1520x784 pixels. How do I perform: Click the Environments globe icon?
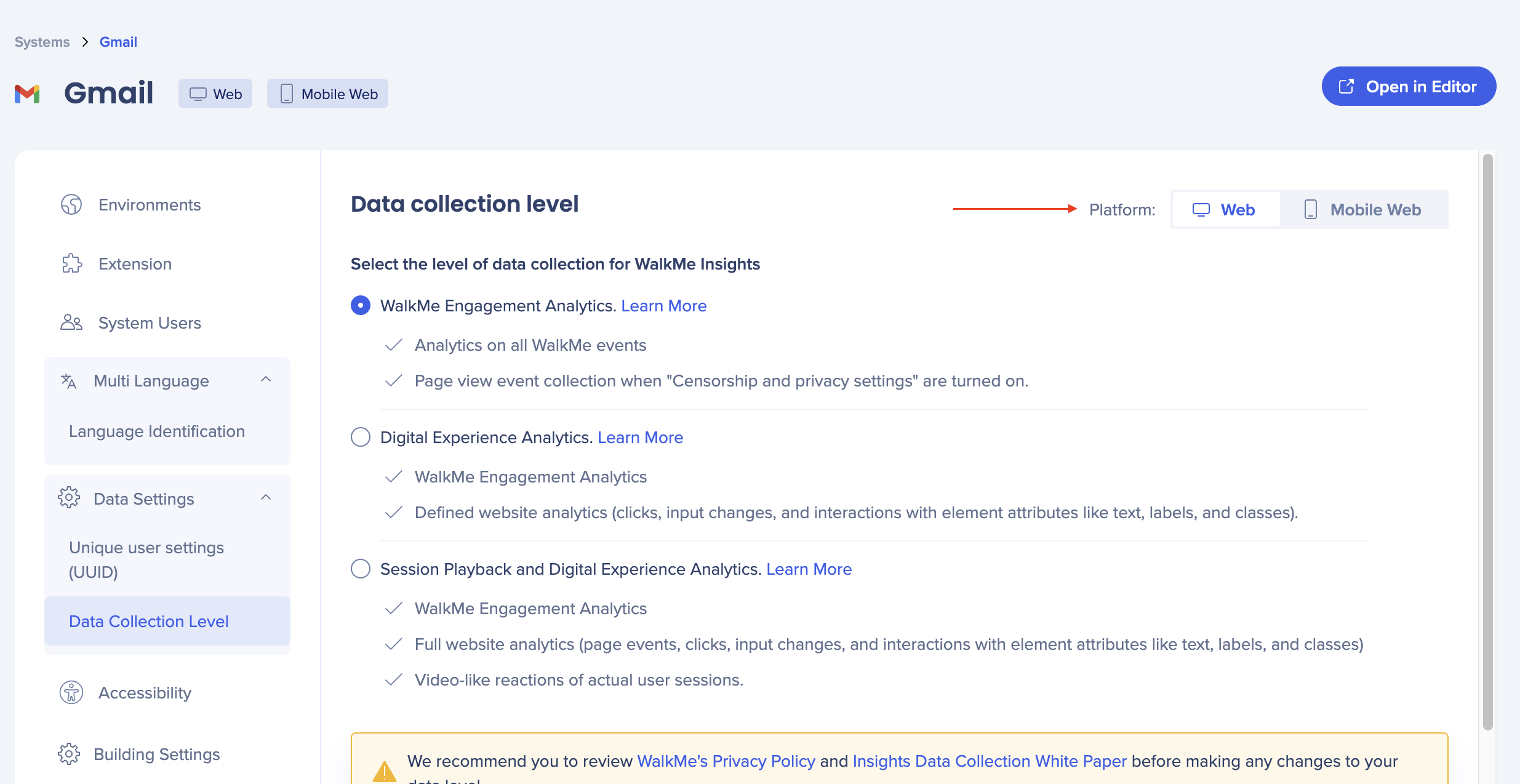tap(71, 204)
